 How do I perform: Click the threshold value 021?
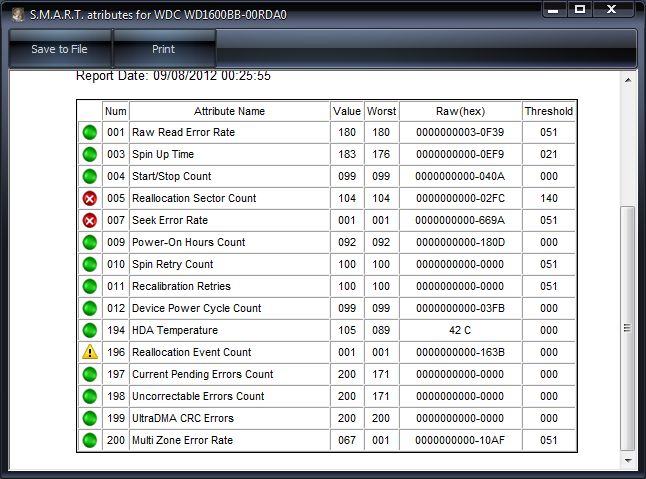point(549,154)
